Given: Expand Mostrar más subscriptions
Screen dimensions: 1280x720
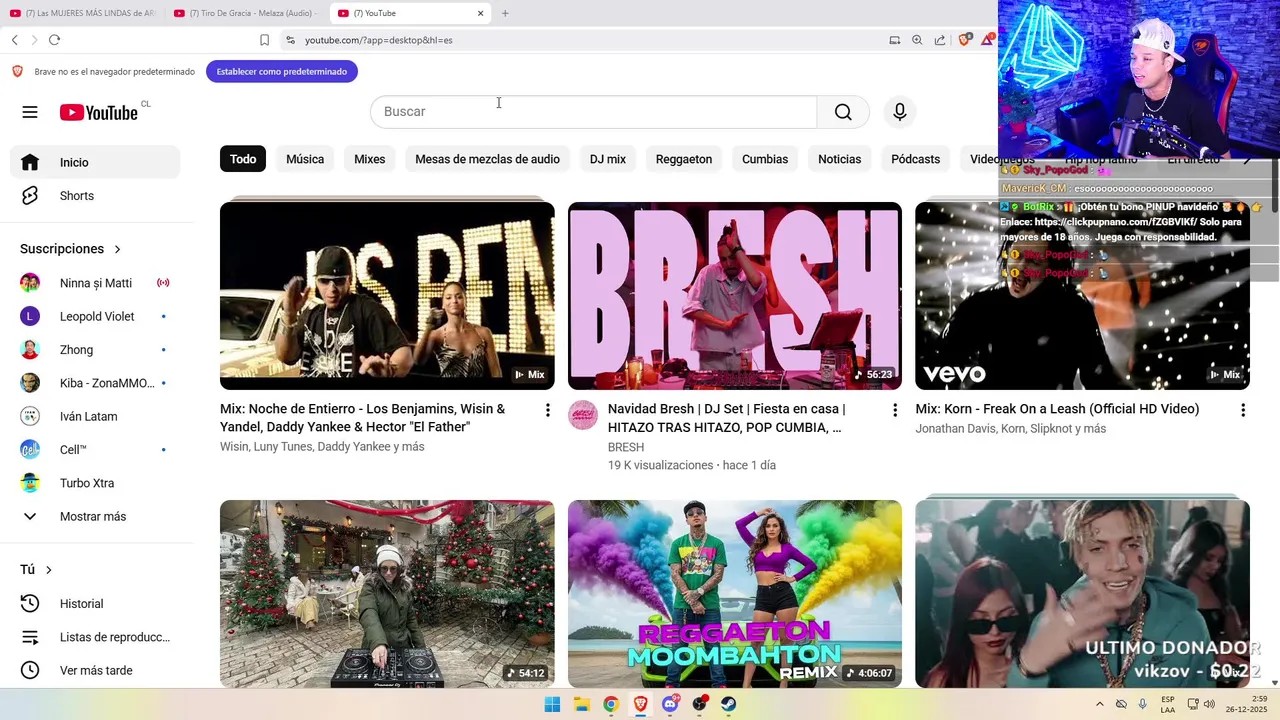Looking at the screenshot, I should pos(95,517).
